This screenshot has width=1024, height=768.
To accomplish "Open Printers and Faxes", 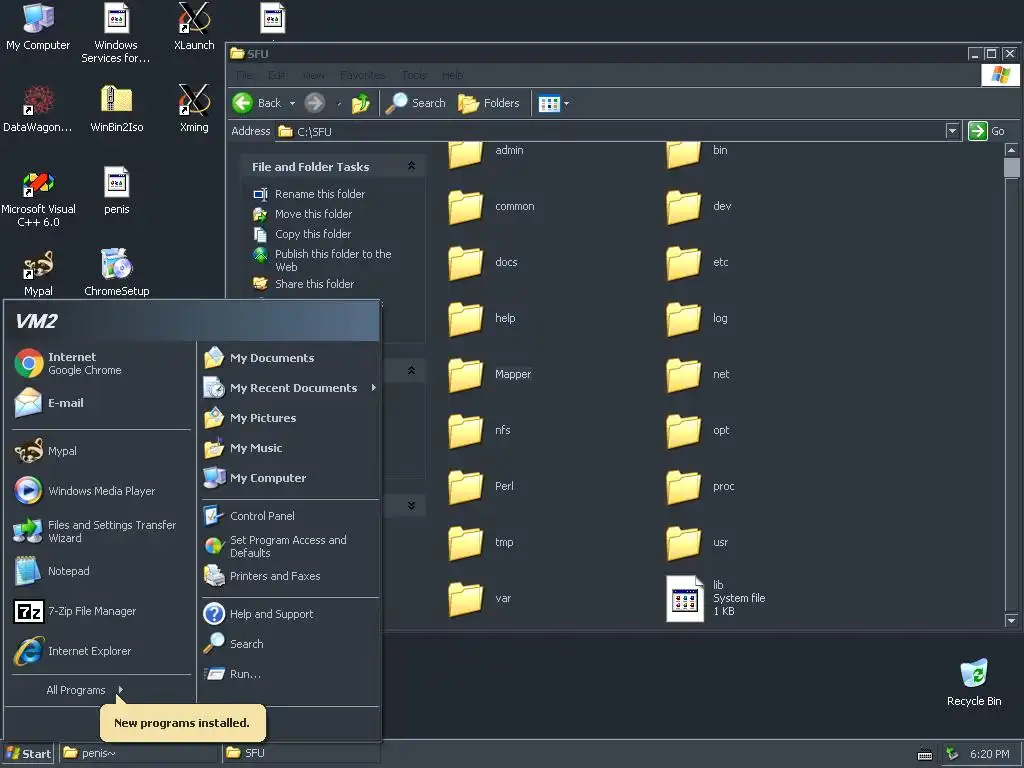I will (x=262, y=576).
